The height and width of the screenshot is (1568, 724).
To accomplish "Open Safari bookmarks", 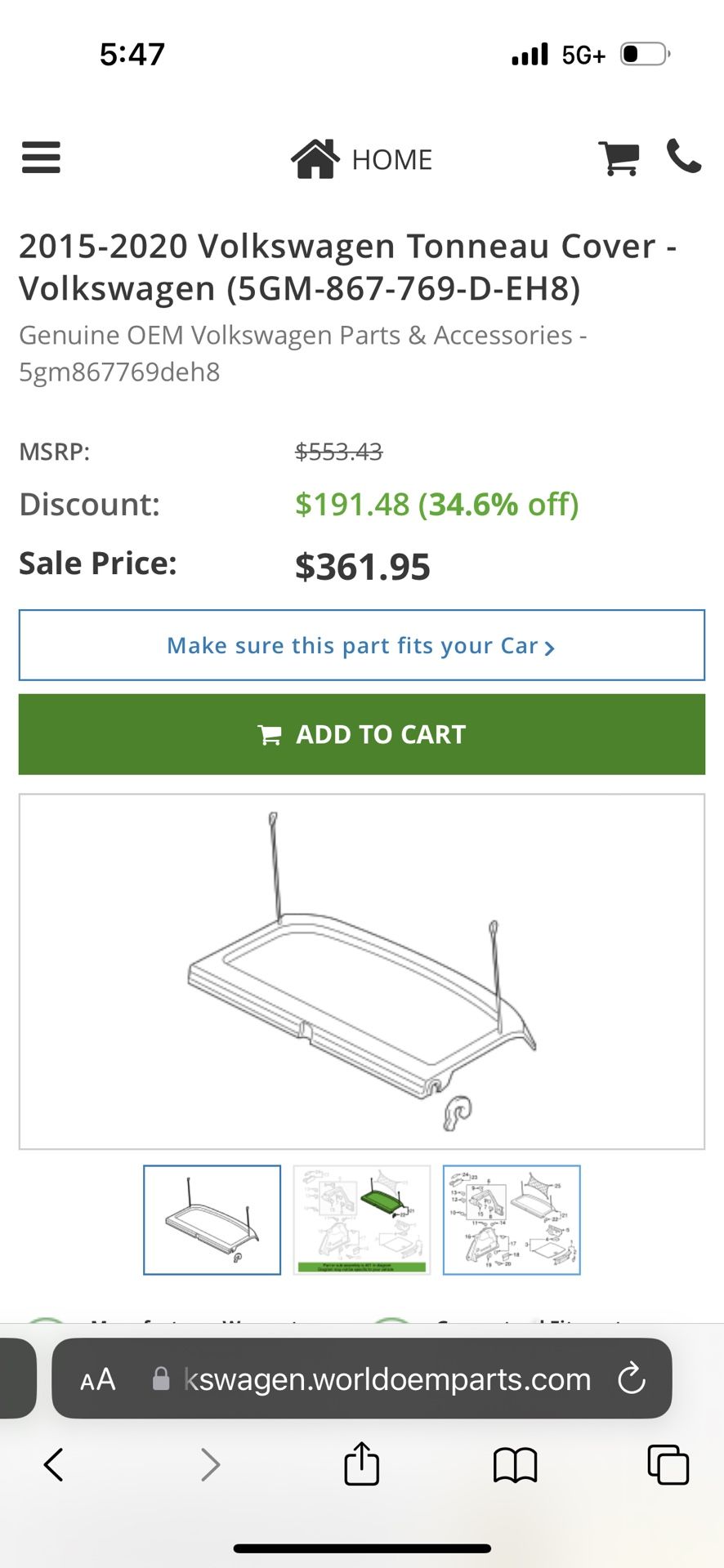I will (515, 1464).
